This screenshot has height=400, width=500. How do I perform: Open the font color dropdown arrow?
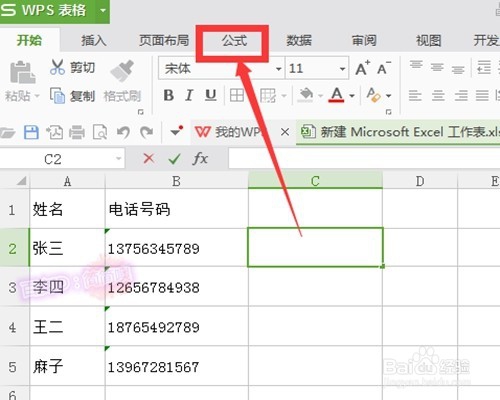(x=352, y=96)
